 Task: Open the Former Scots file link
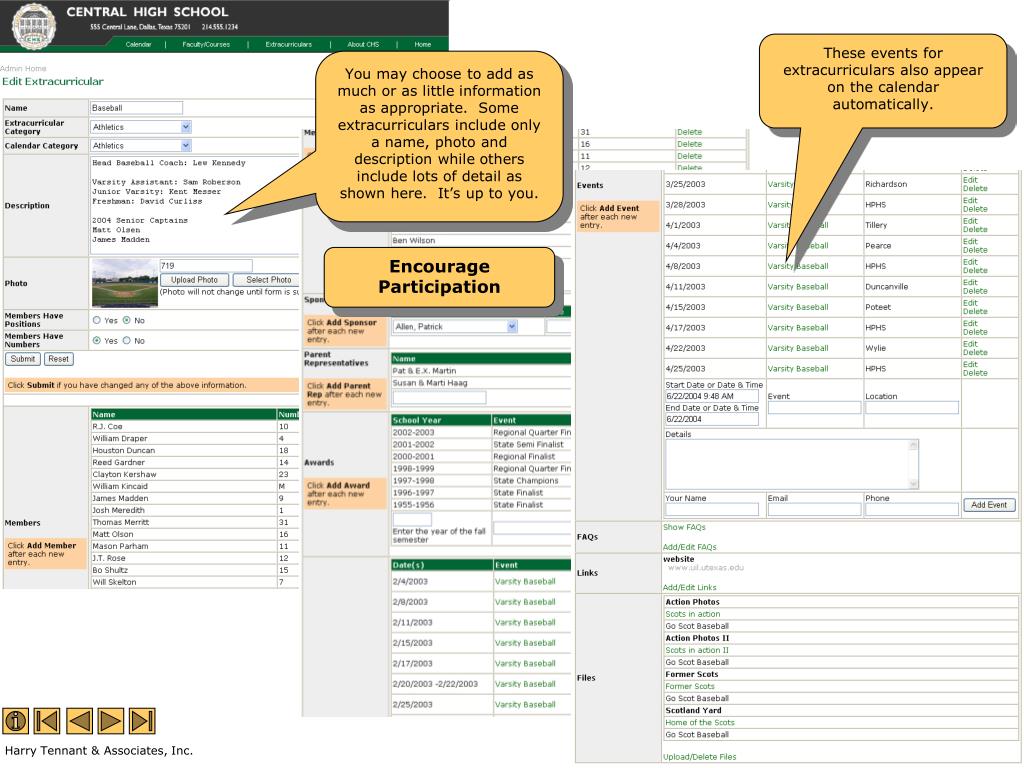point(690,686)
